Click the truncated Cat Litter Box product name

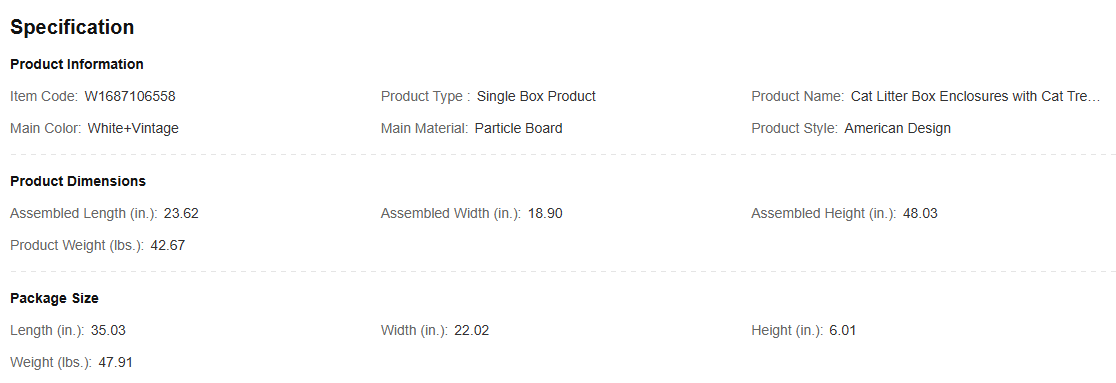[x=976, y=96]
